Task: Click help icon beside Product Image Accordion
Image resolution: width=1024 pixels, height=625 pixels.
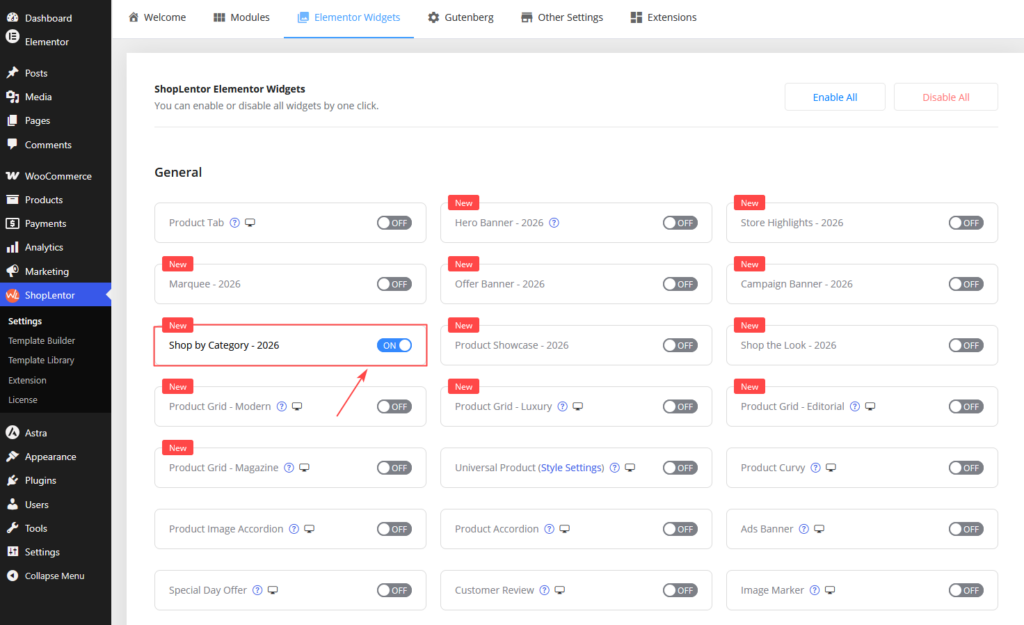Action: click(x=294, y=529)
